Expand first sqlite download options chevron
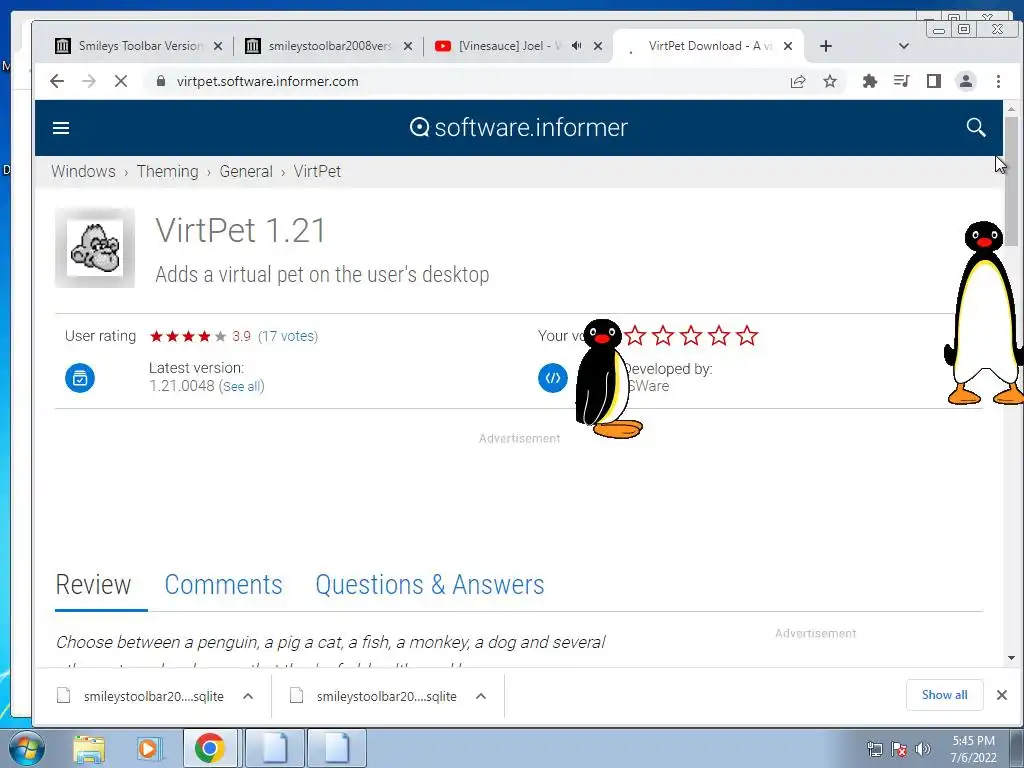 pos(248,696)
